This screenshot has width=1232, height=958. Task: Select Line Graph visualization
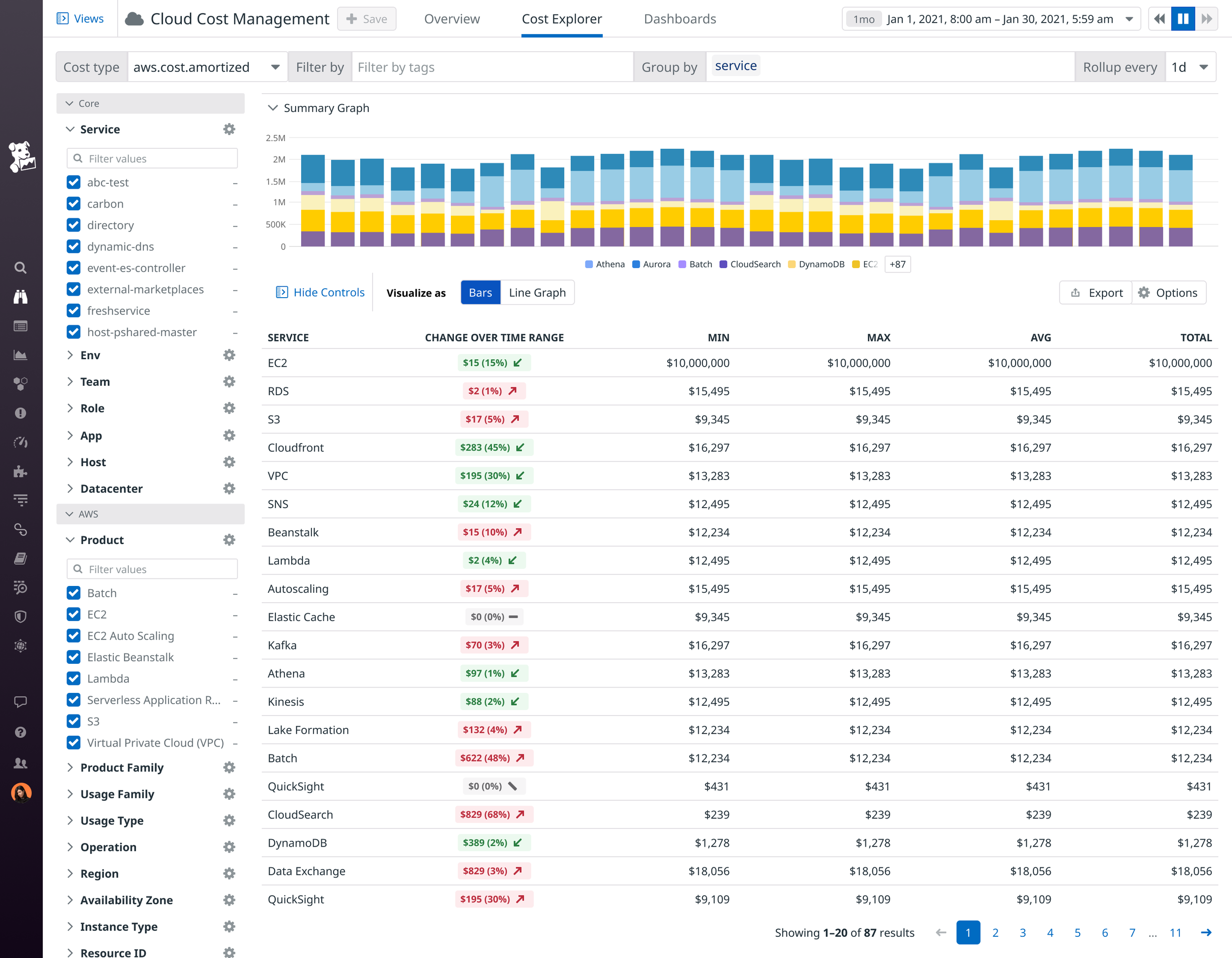[537, 292]
